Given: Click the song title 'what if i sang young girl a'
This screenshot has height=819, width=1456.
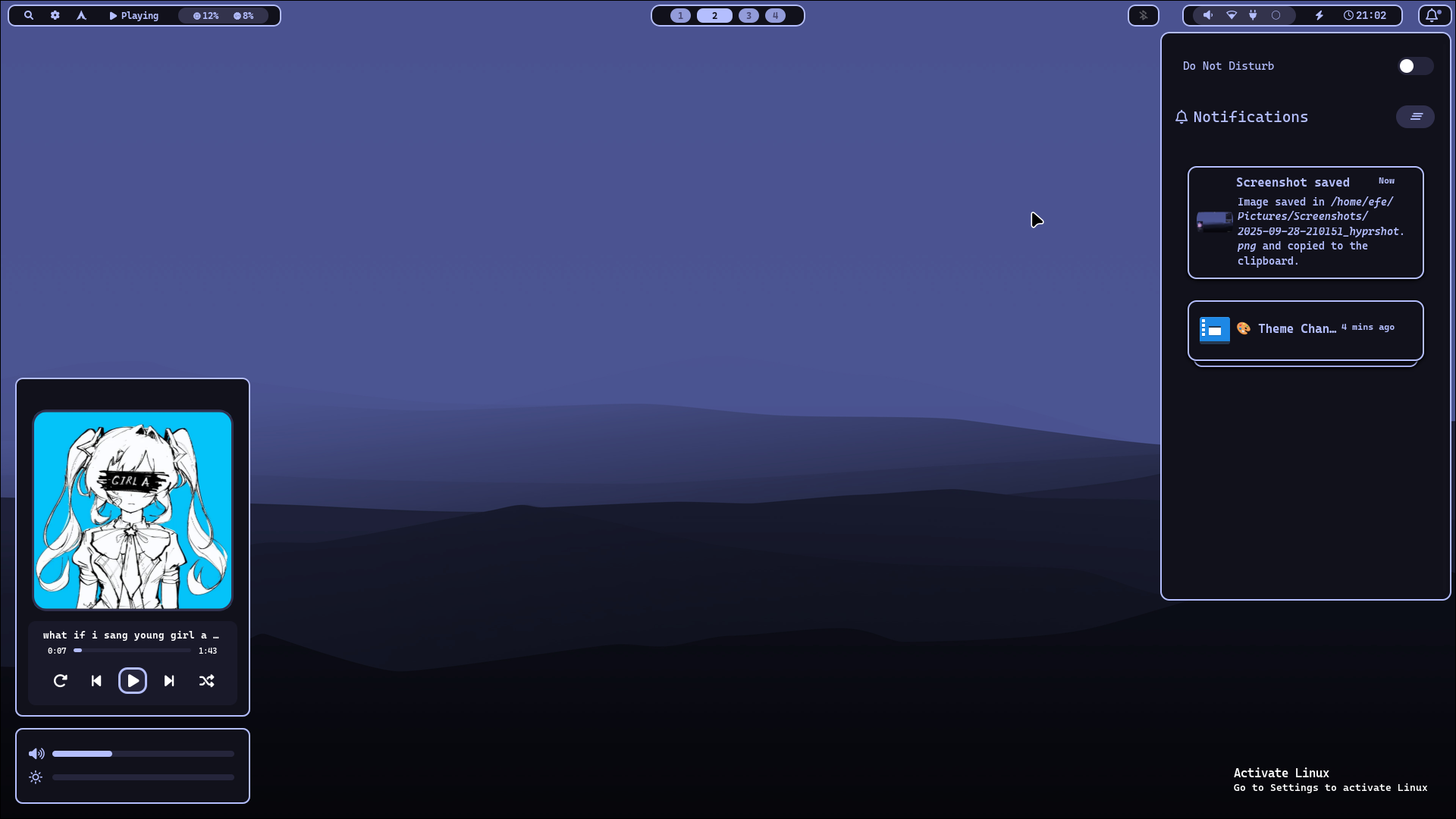Looking at the screenshot, I should [x=130, y=635].
